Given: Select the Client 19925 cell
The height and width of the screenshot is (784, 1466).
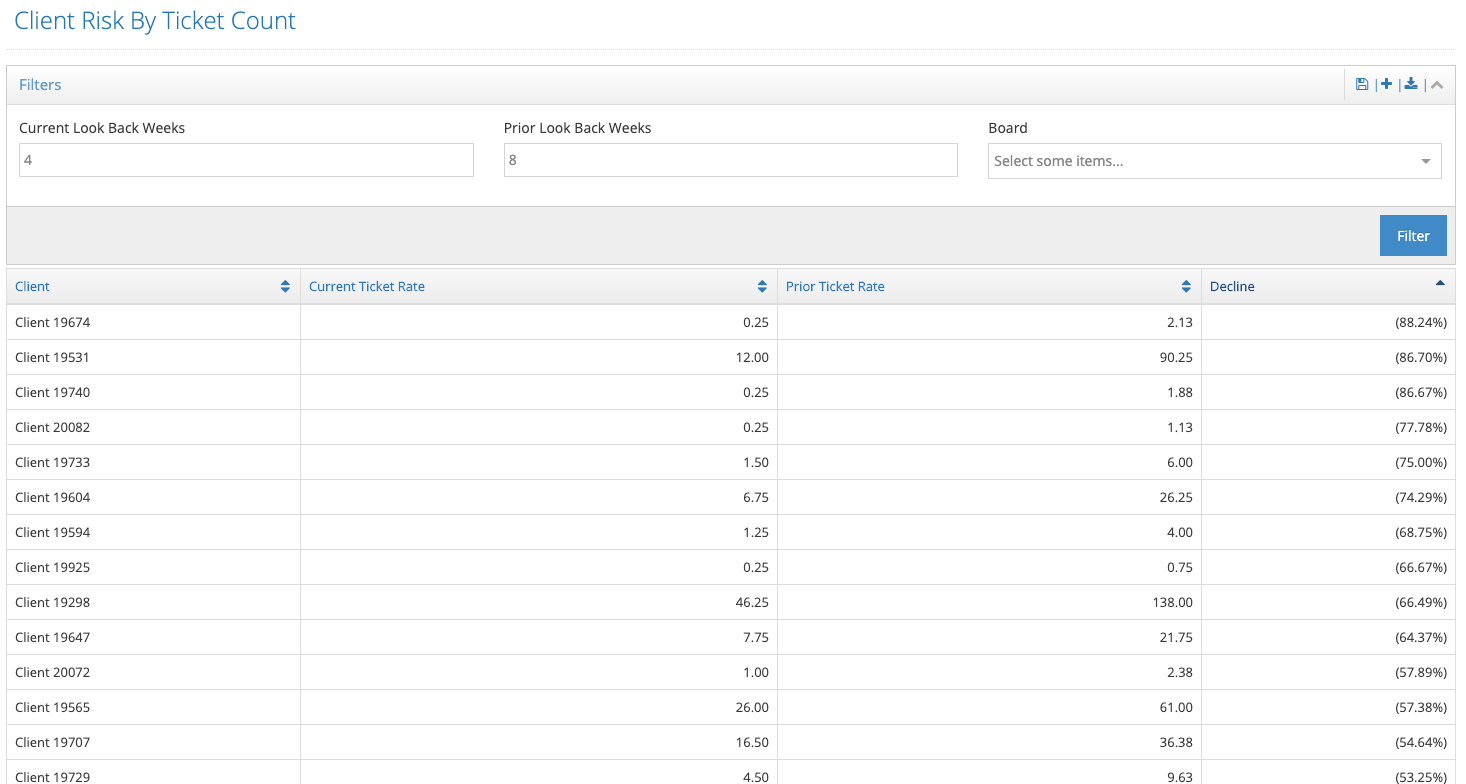Looking at the screenshot, I should coord(153,567).
